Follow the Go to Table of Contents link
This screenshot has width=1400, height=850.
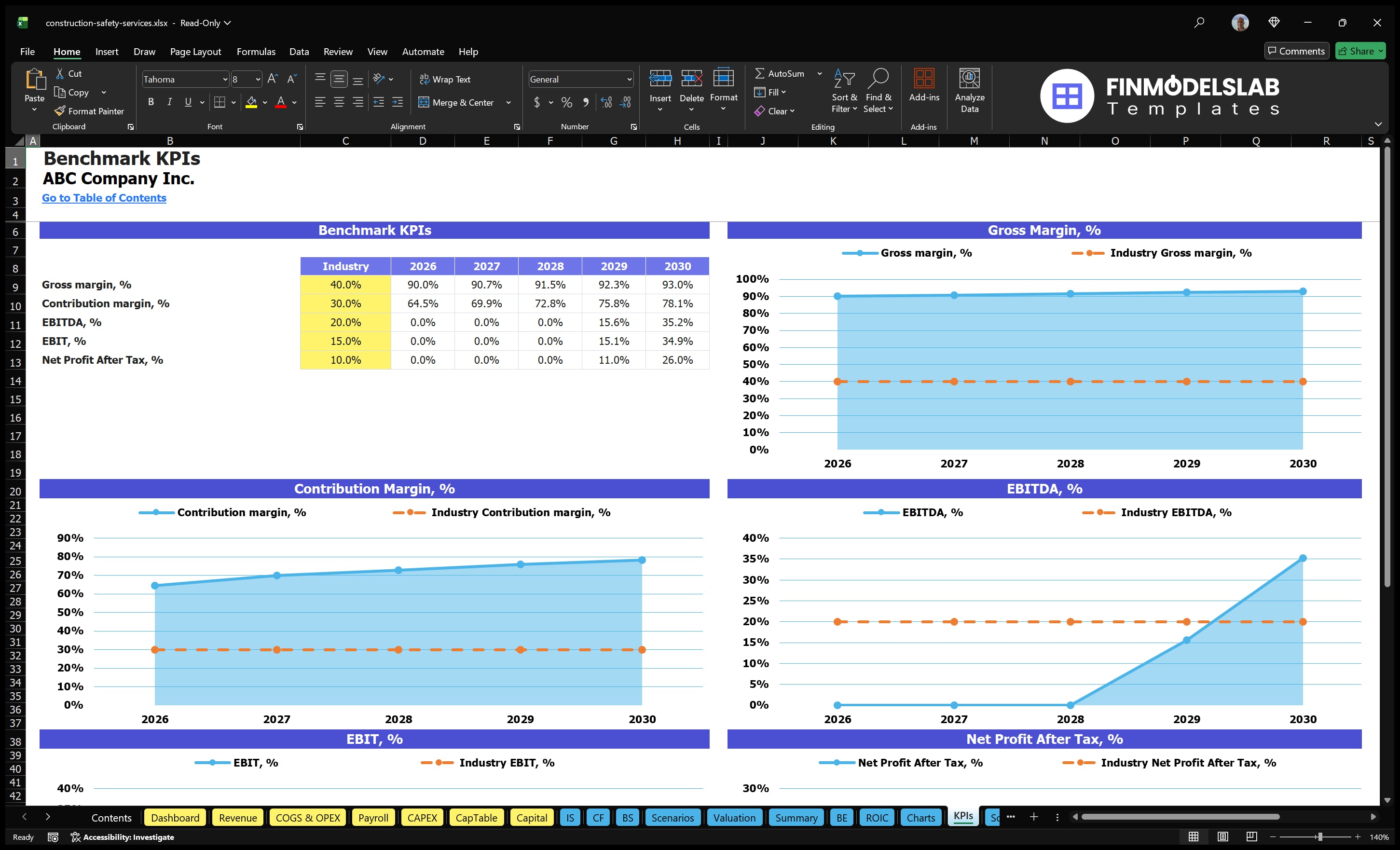pos(104,198)
